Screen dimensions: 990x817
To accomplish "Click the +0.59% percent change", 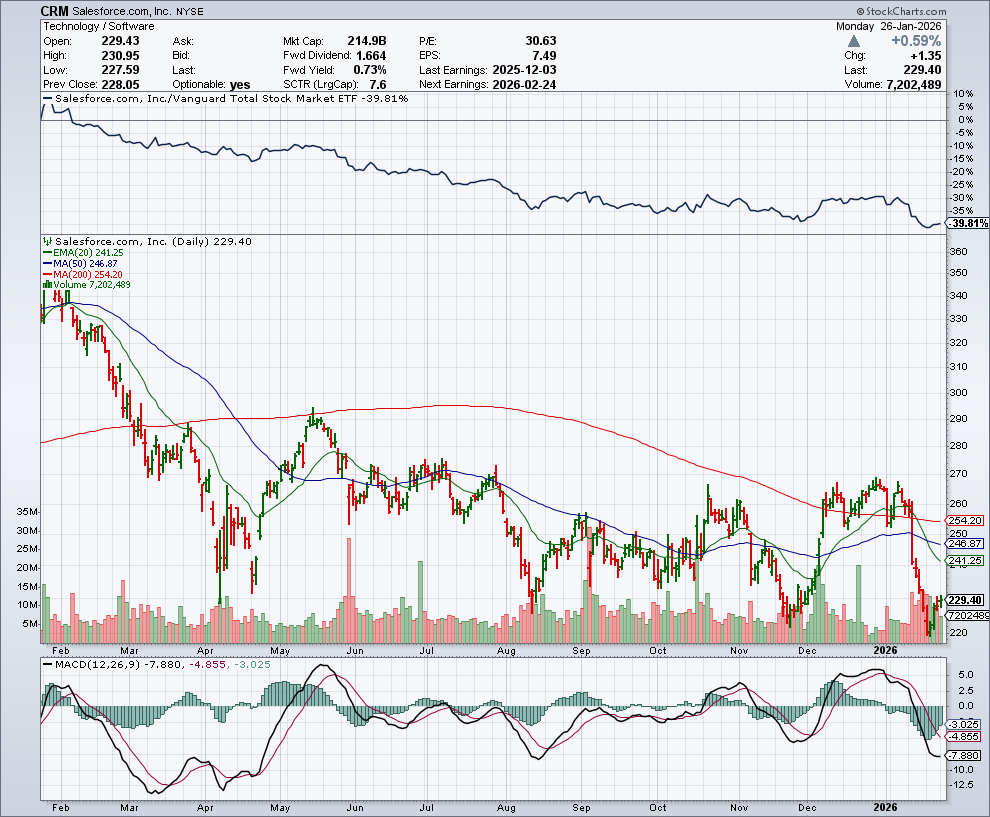I will coord(915,40).
